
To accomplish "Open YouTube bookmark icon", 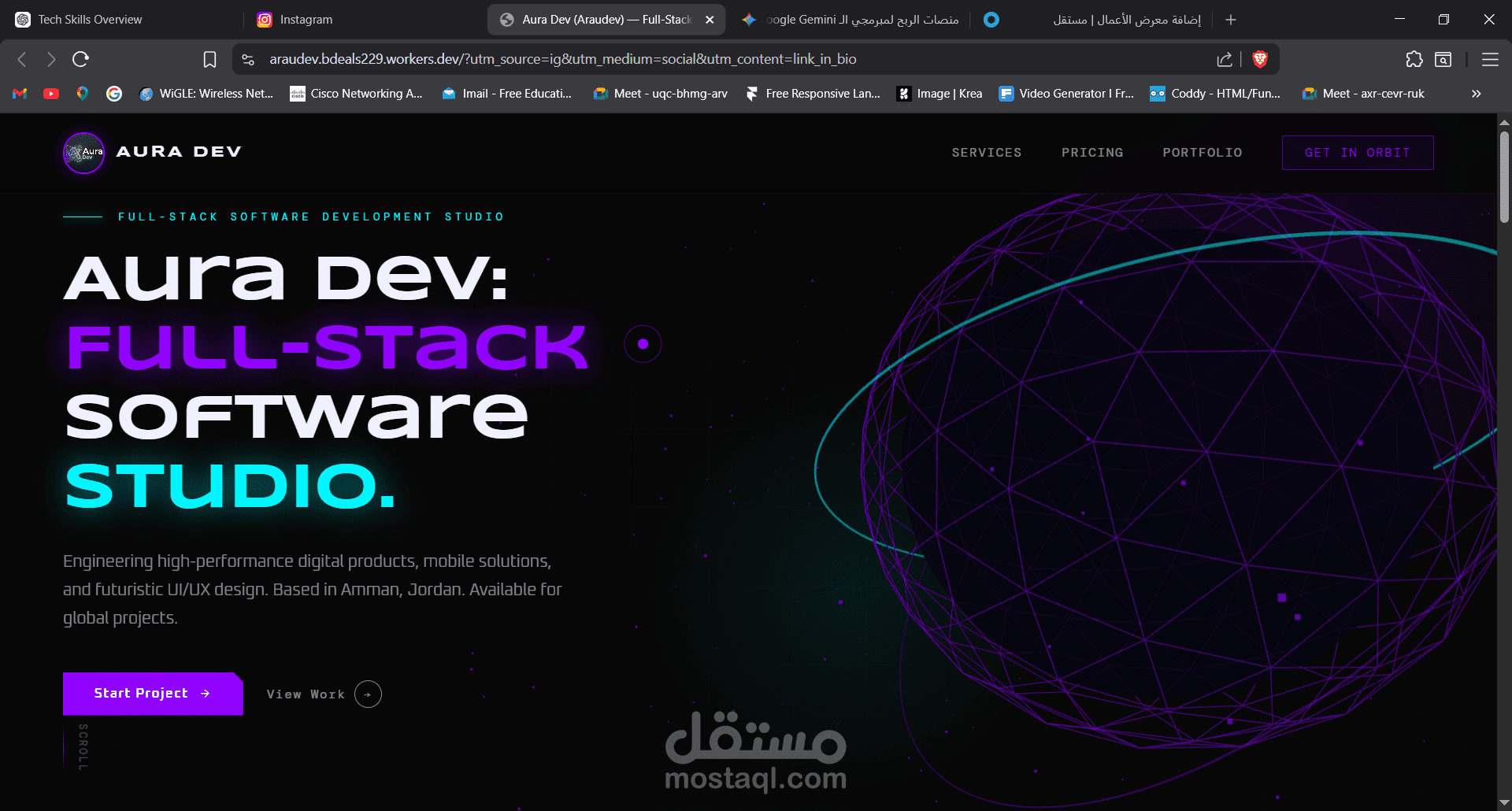I will coord(51,94).
